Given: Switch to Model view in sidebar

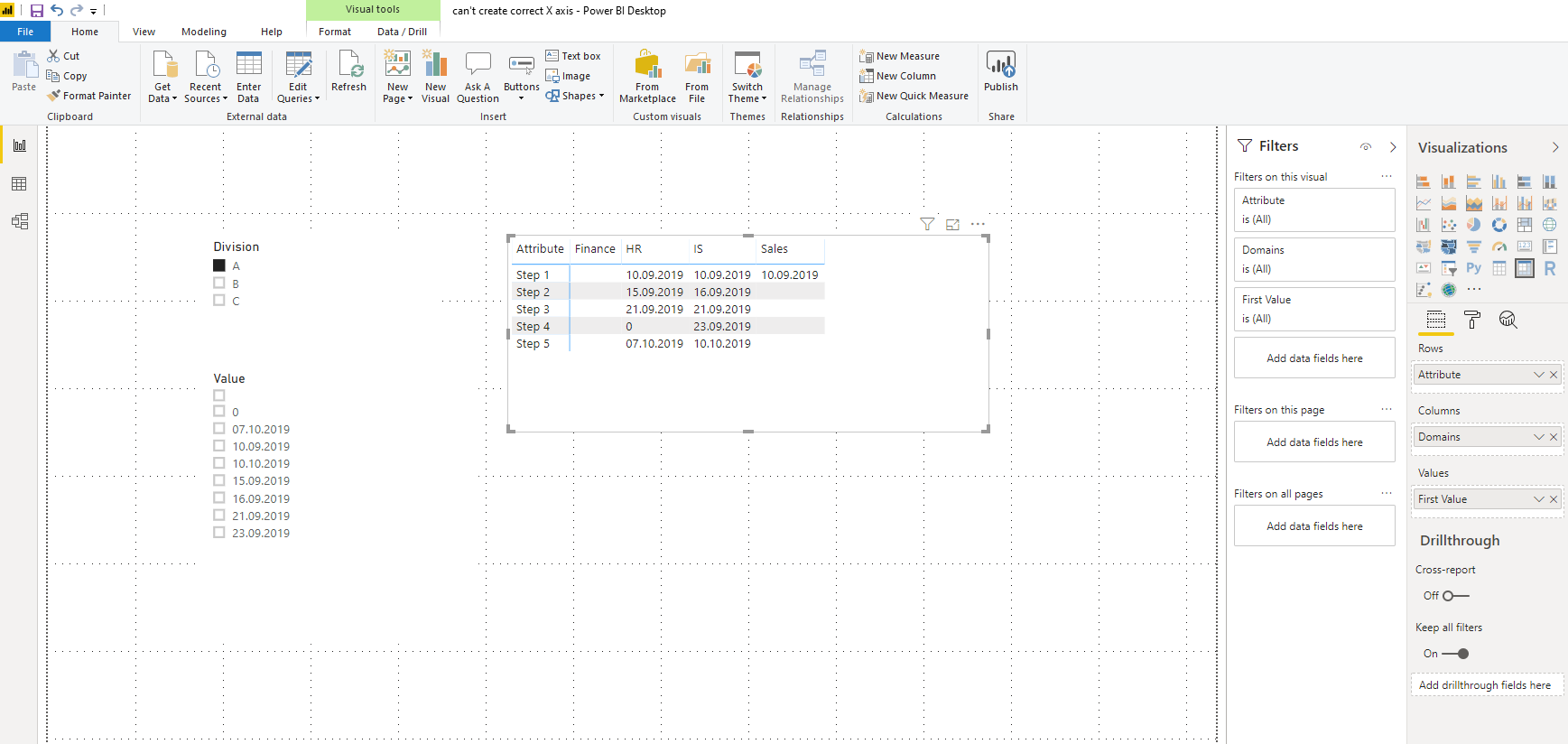Looking at the screenshot, I should tap(19, 221).
